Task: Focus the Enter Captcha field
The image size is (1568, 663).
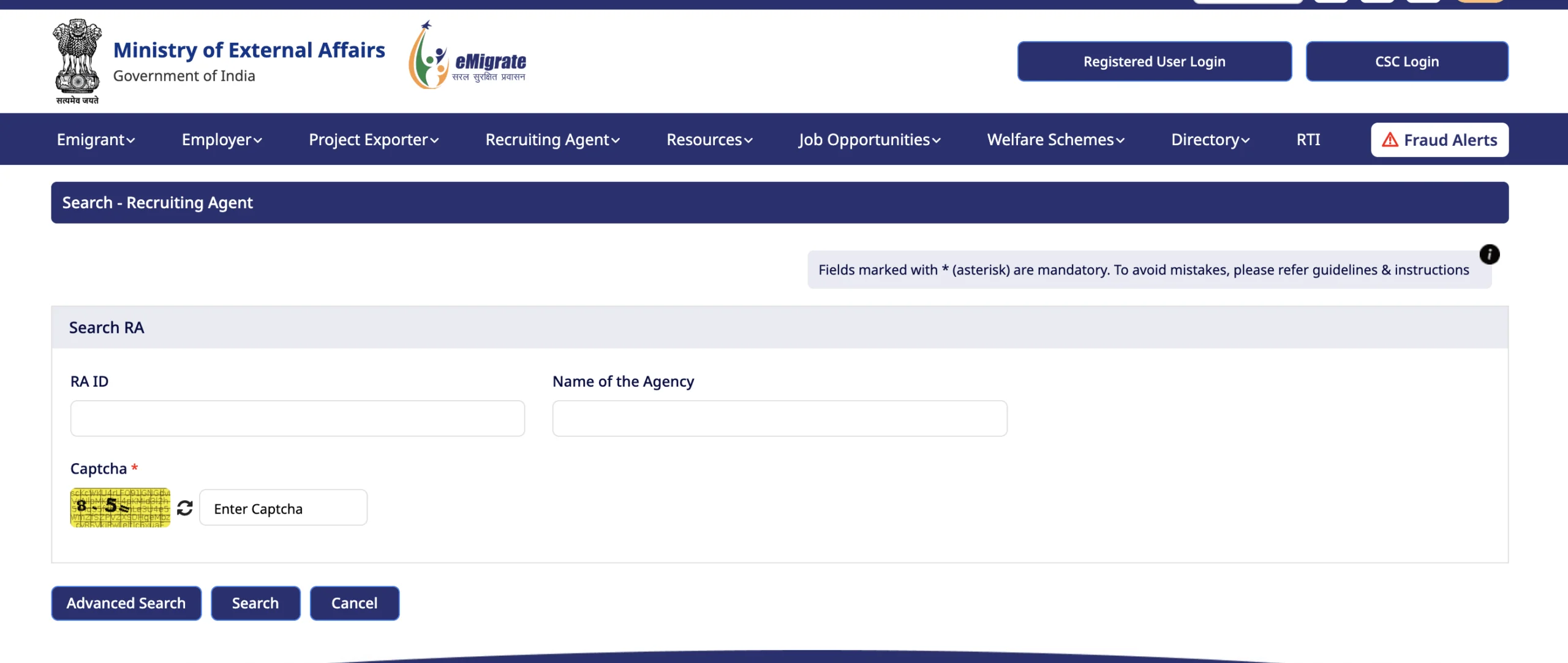Action: click(x=283, y=507)
